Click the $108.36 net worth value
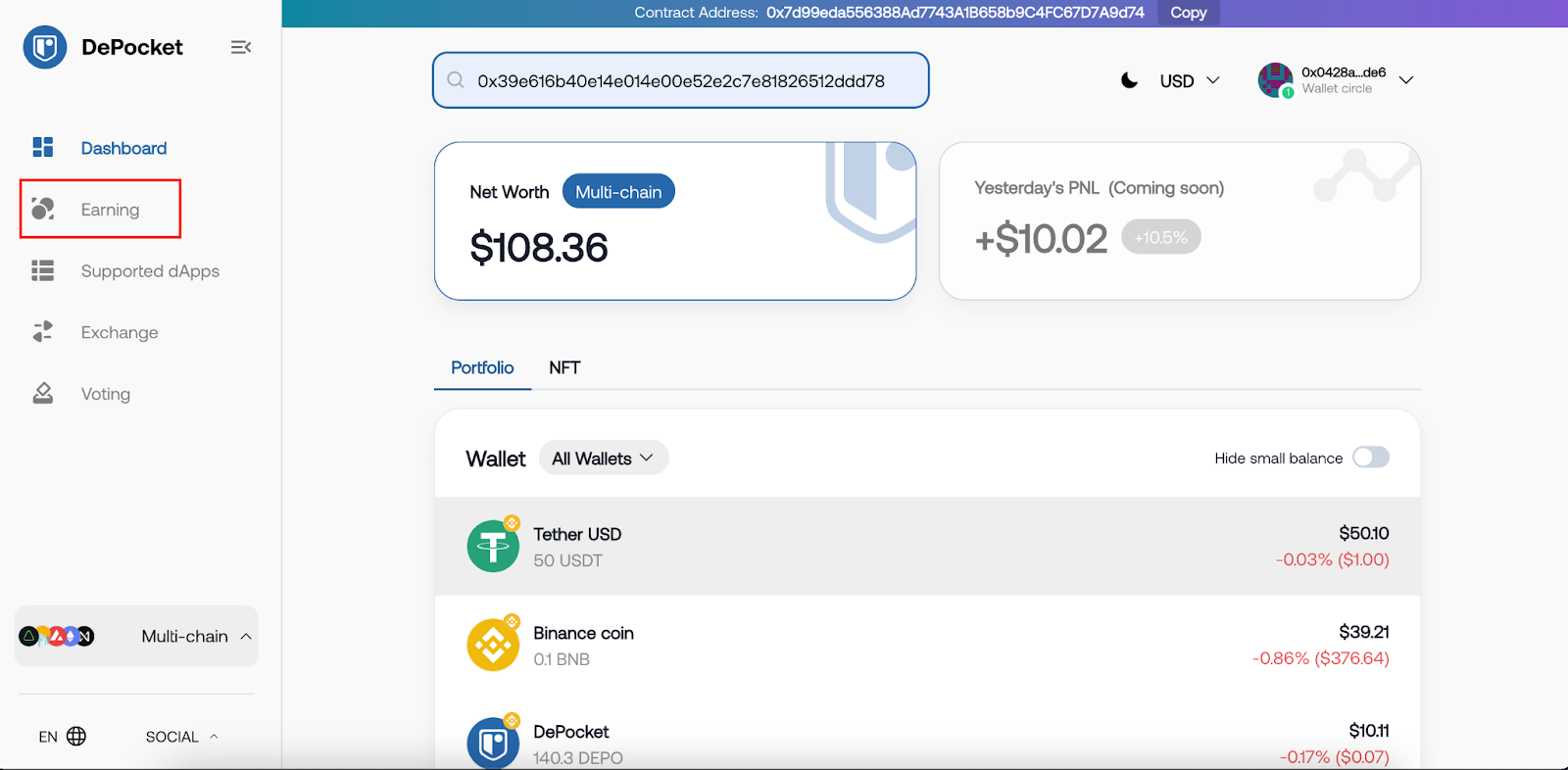 (x=539, y=248)
